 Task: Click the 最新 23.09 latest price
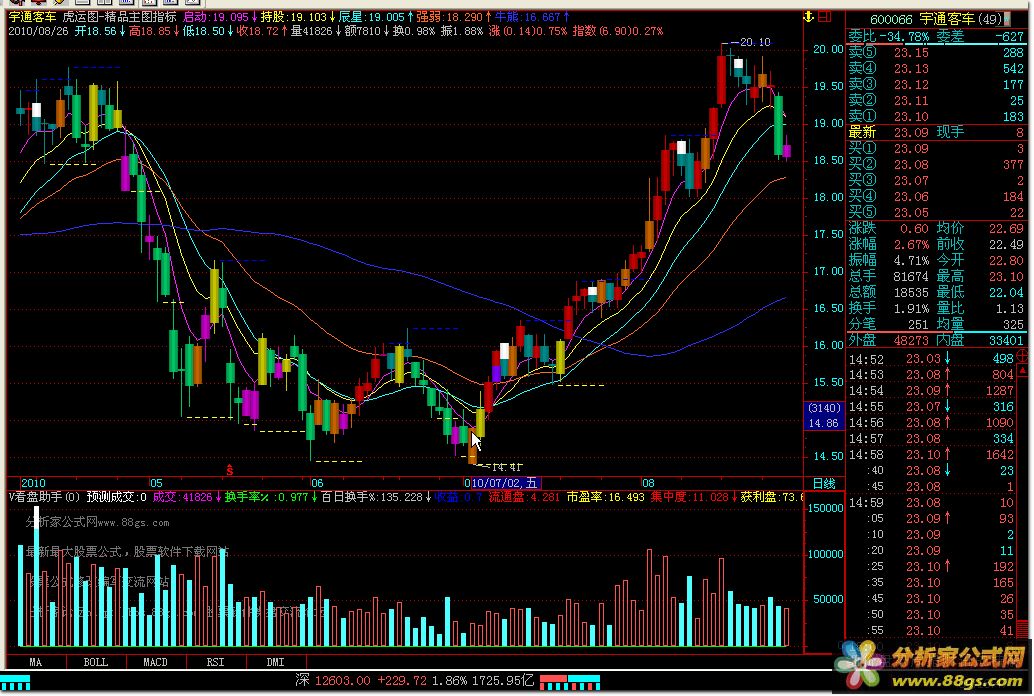tap(888, 132)
